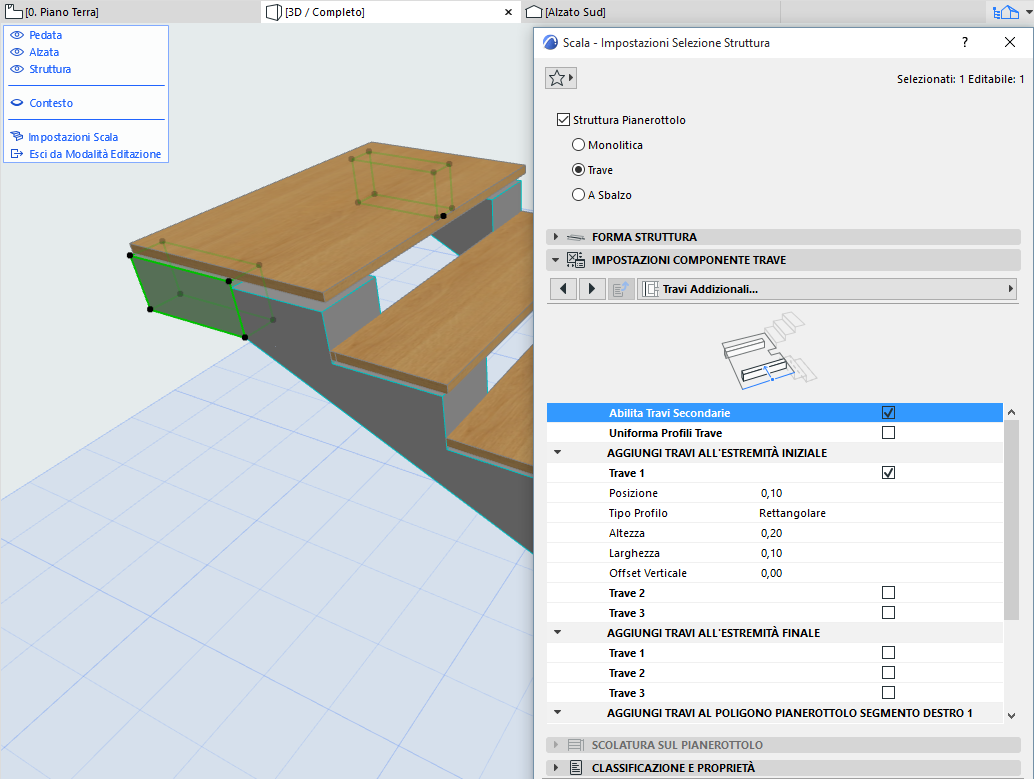Go to previous settings page arrow
The image size is (1034, 779).
(x=564, y=289)
